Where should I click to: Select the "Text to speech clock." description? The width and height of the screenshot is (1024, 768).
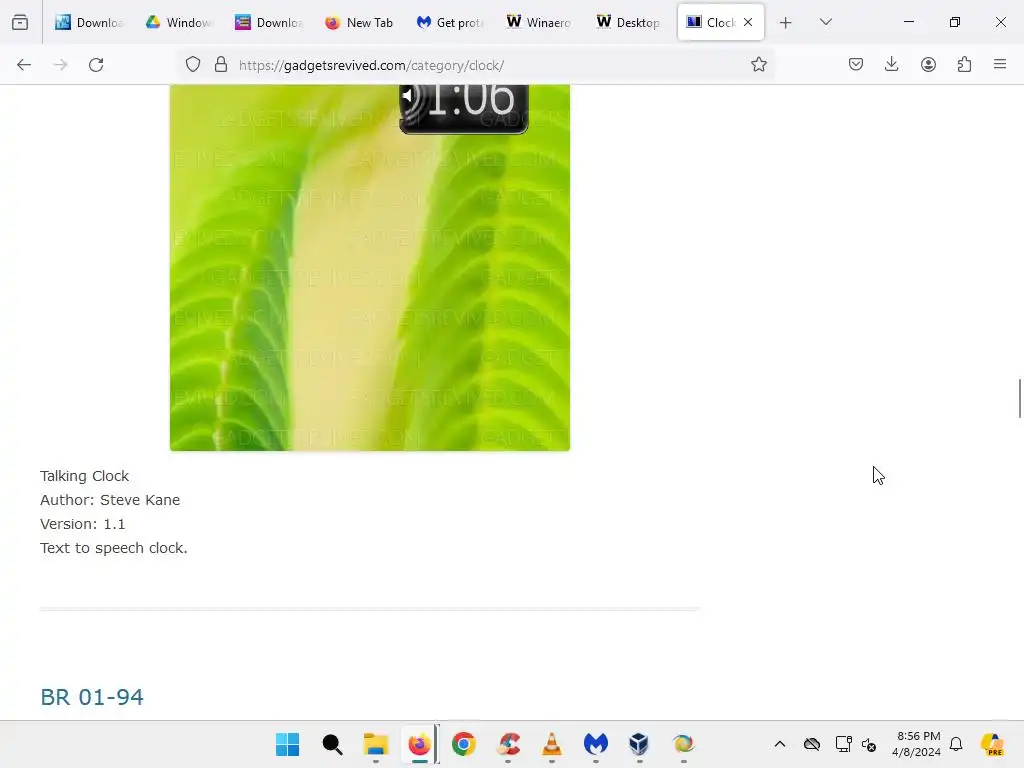(x=114, y=548)
